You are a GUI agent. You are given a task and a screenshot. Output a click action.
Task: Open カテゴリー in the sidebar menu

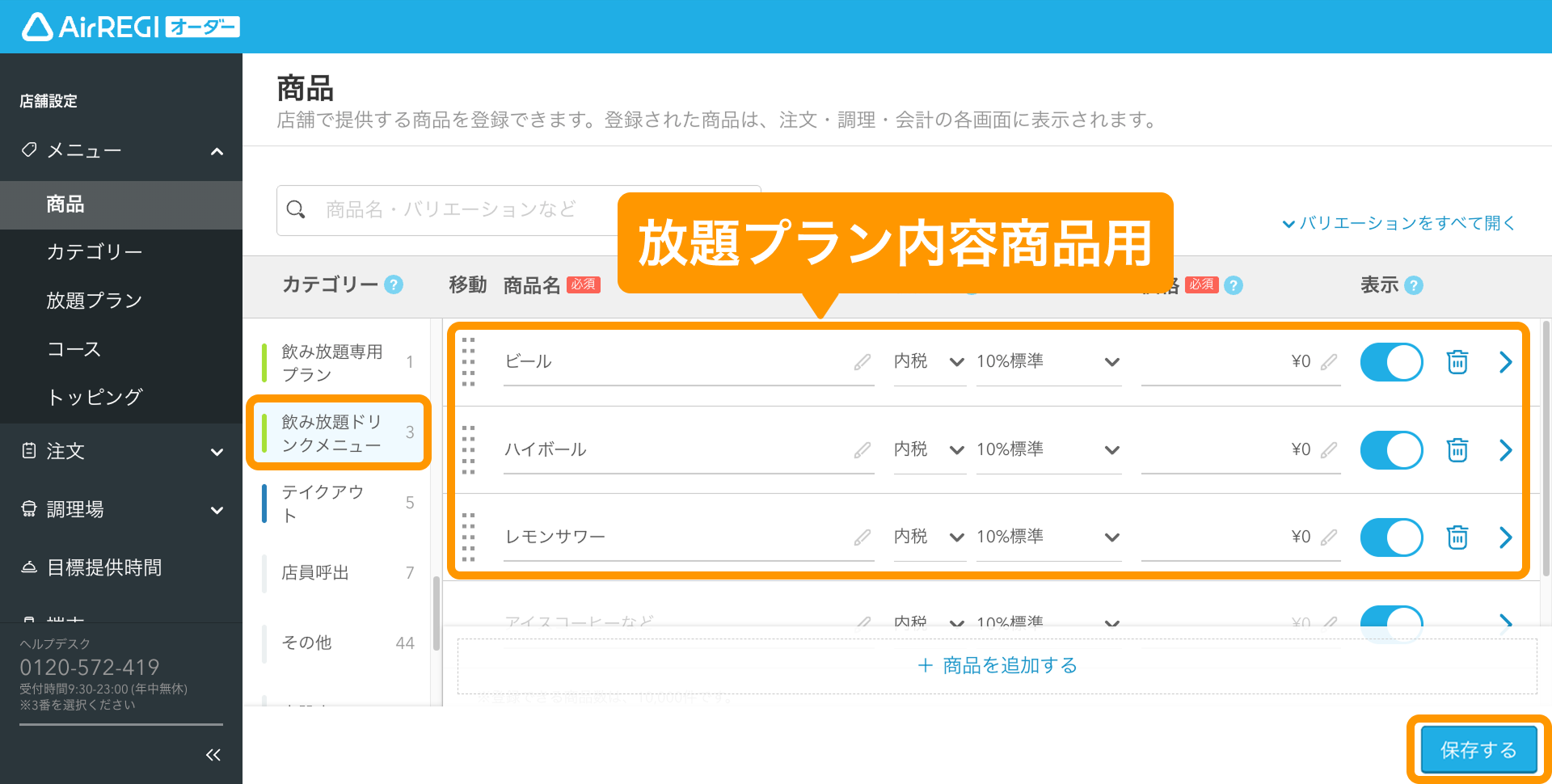pos(121,252)
